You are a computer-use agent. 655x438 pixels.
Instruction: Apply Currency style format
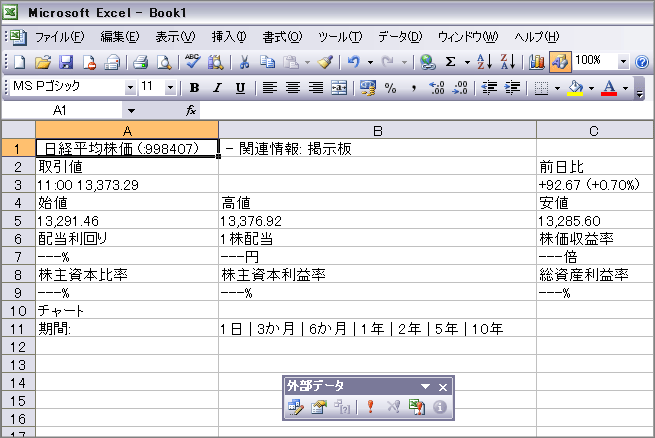(x=368, y=88)
